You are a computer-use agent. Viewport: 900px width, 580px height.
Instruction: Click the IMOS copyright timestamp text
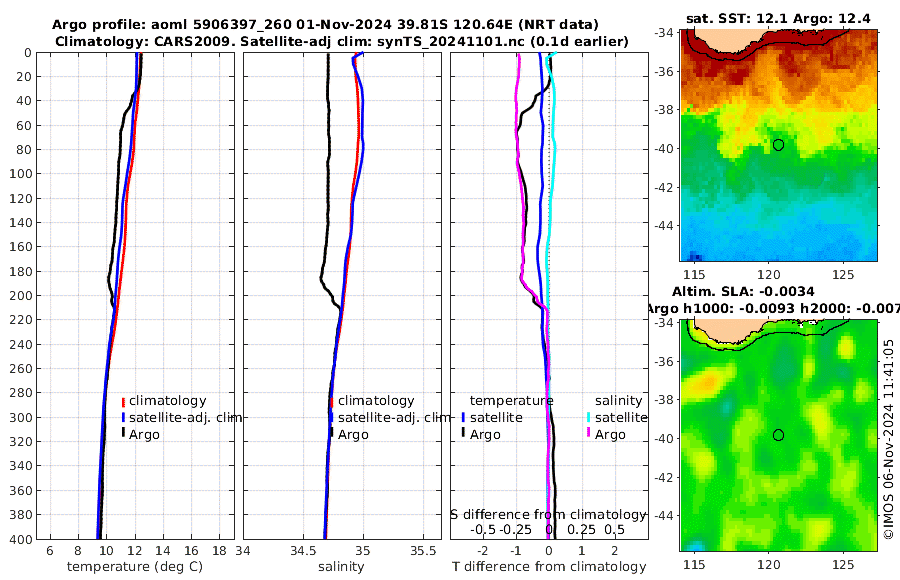[x=889, y=438]
